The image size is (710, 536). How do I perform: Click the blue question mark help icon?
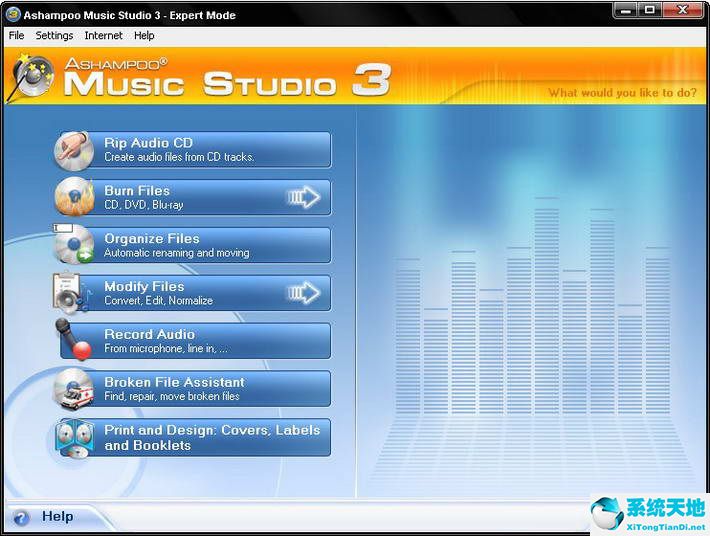point(21,517)
